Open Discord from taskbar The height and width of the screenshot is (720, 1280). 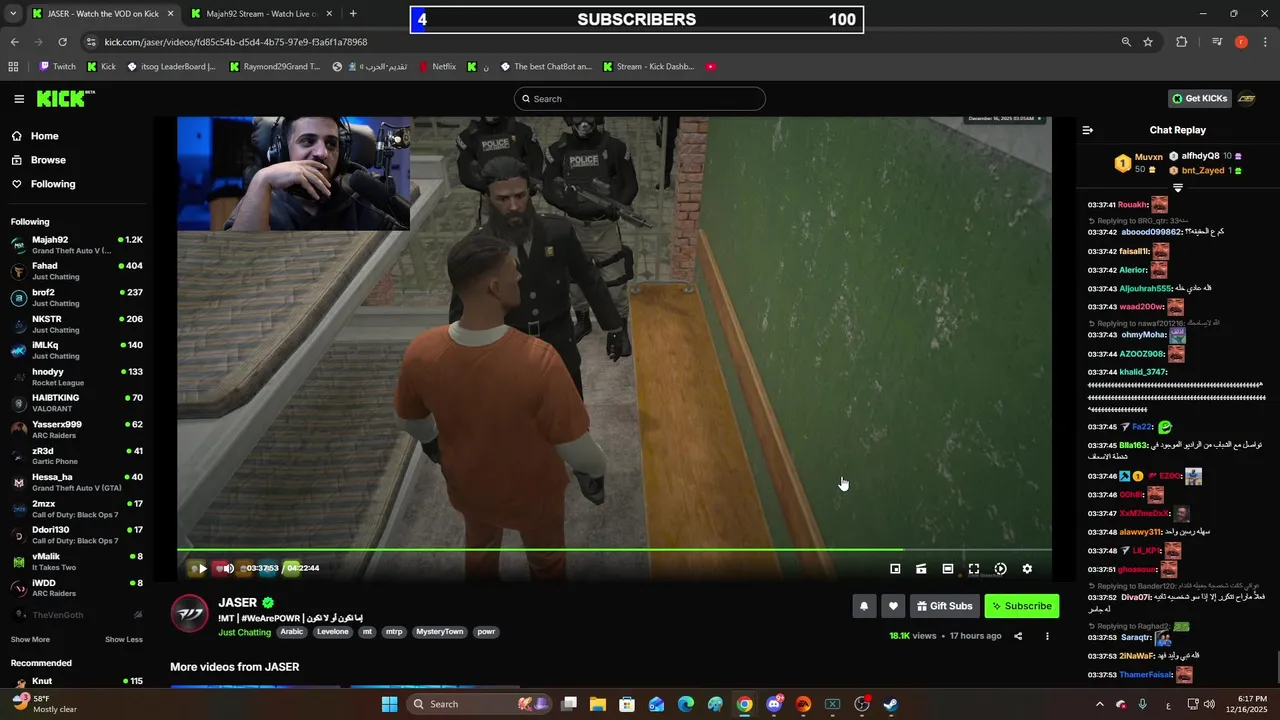(774, 704)
